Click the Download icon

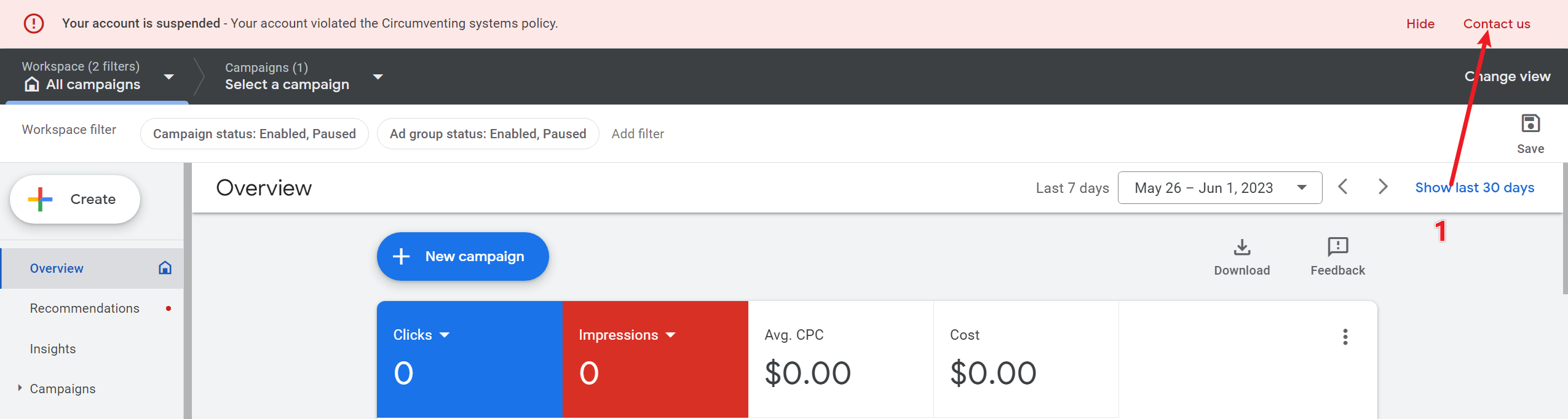[1241, 248]
